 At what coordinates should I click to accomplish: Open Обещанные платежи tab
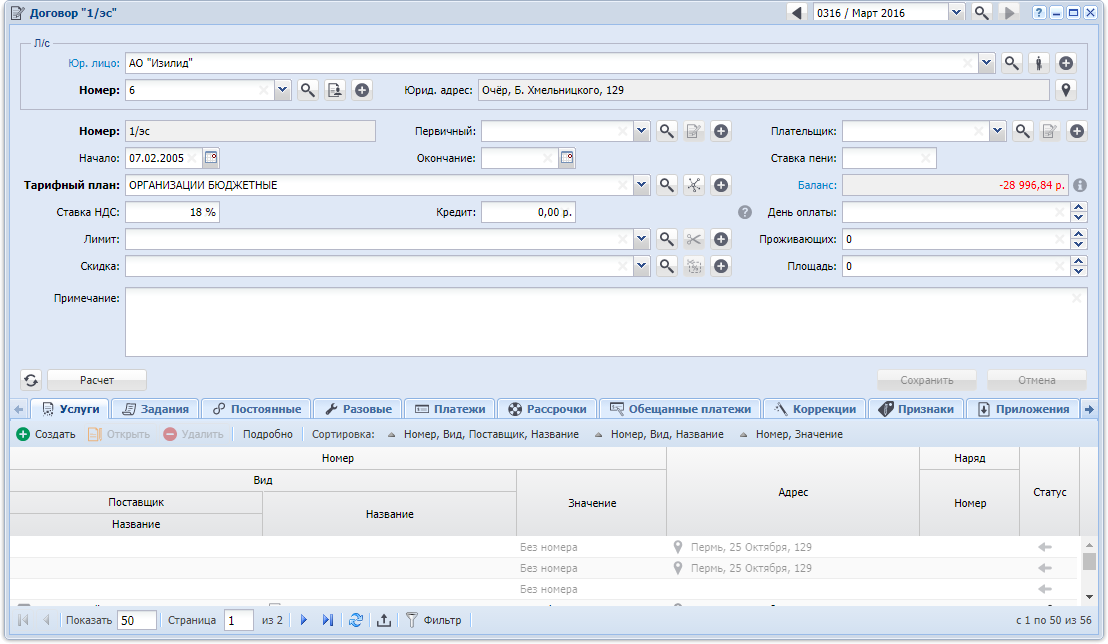(680, 409)
